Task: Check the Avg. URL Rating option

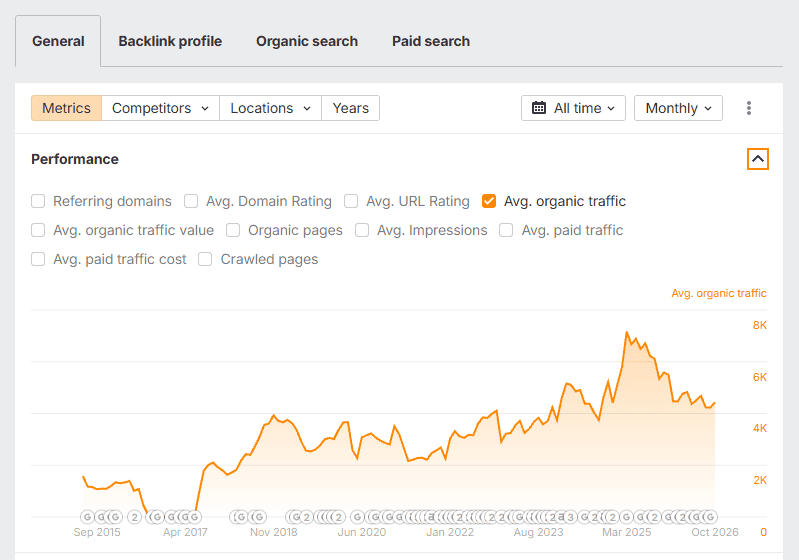Action: pyautogui.click(x=351, y=201)
